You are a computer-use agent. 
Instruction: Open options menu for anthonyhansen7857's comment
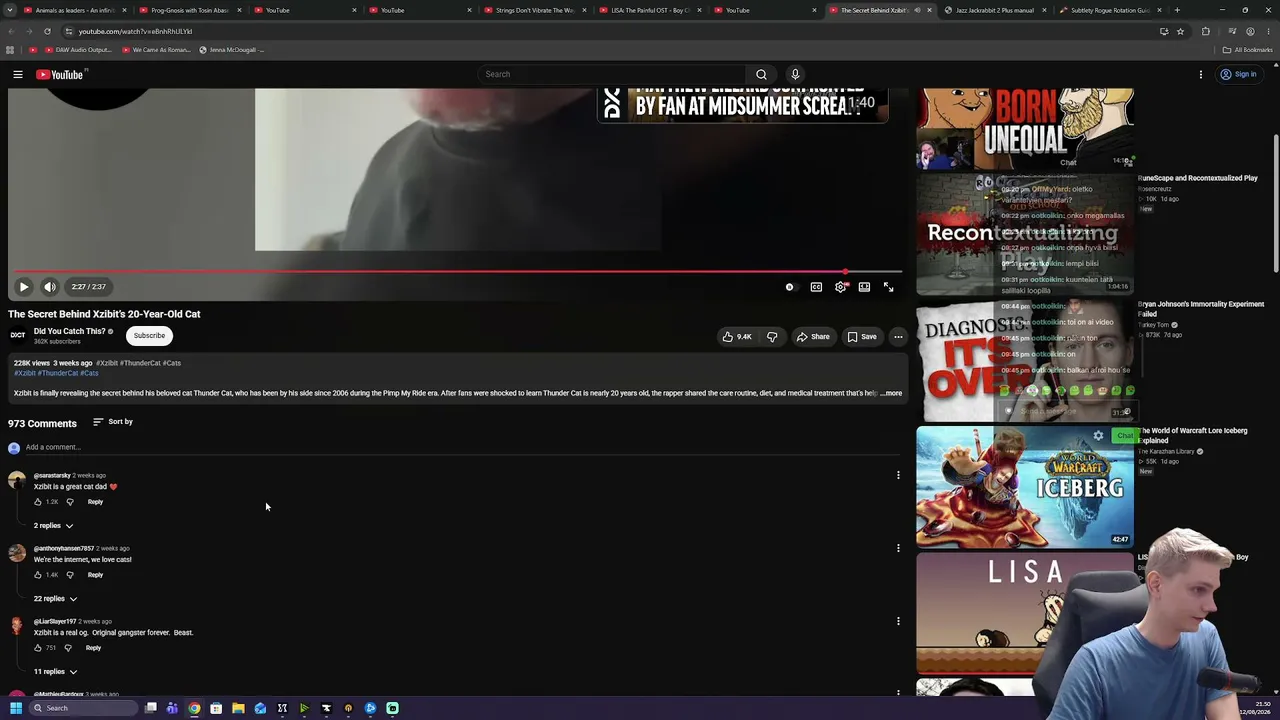pyautogui.click(x=898, y=548)
